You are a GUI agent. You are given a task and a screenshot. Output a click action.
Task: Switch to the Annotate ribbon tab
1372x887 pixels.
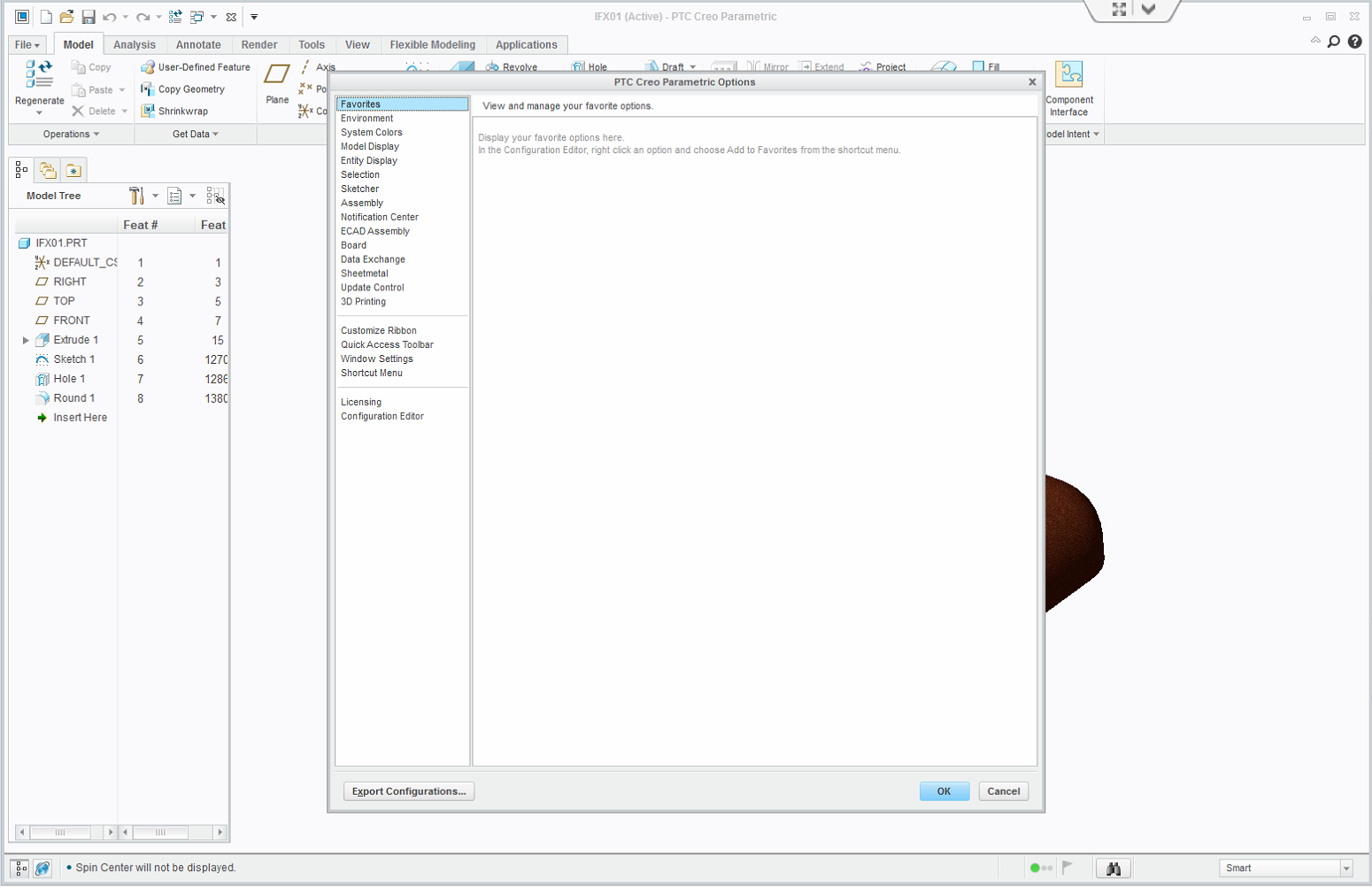coord(198,45)
